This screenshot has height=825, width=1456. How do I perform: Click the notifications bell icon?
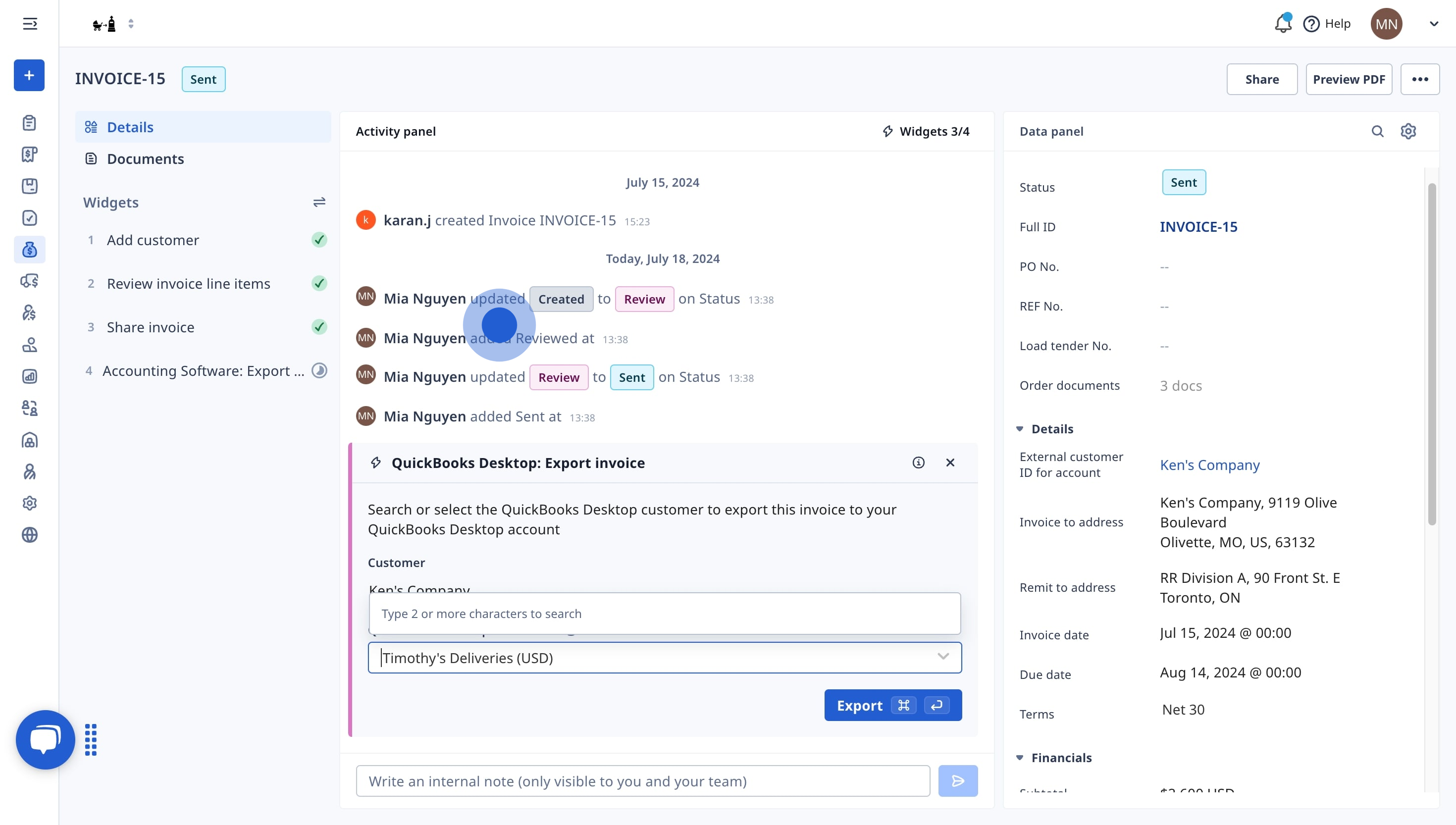[x=1283, y=24]
